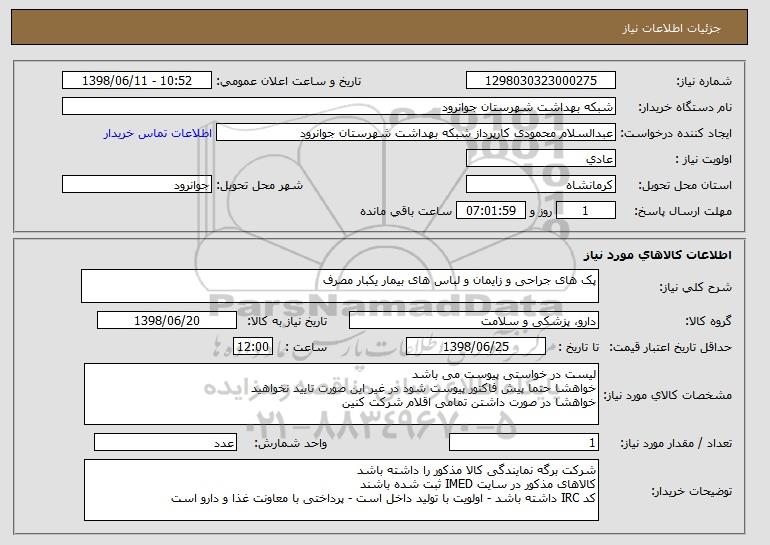Click the label واحد شمارش

[x=290, y=443]
